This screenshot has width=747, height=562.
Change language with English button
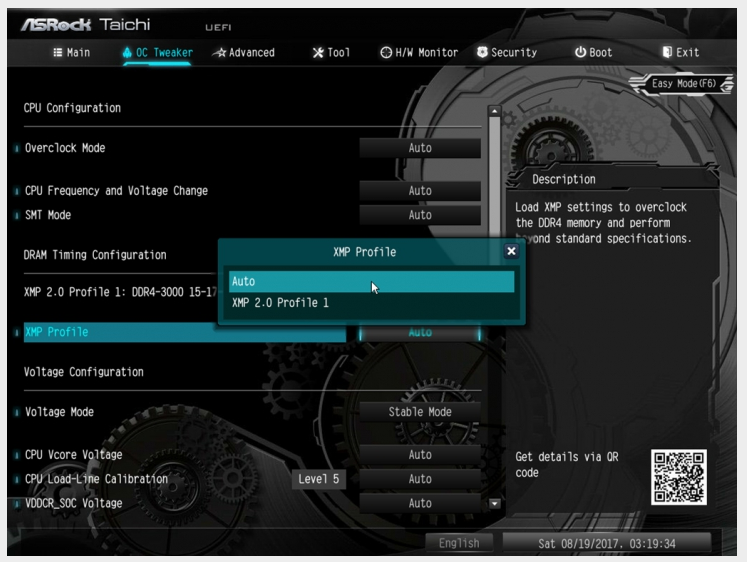(459, 543)
